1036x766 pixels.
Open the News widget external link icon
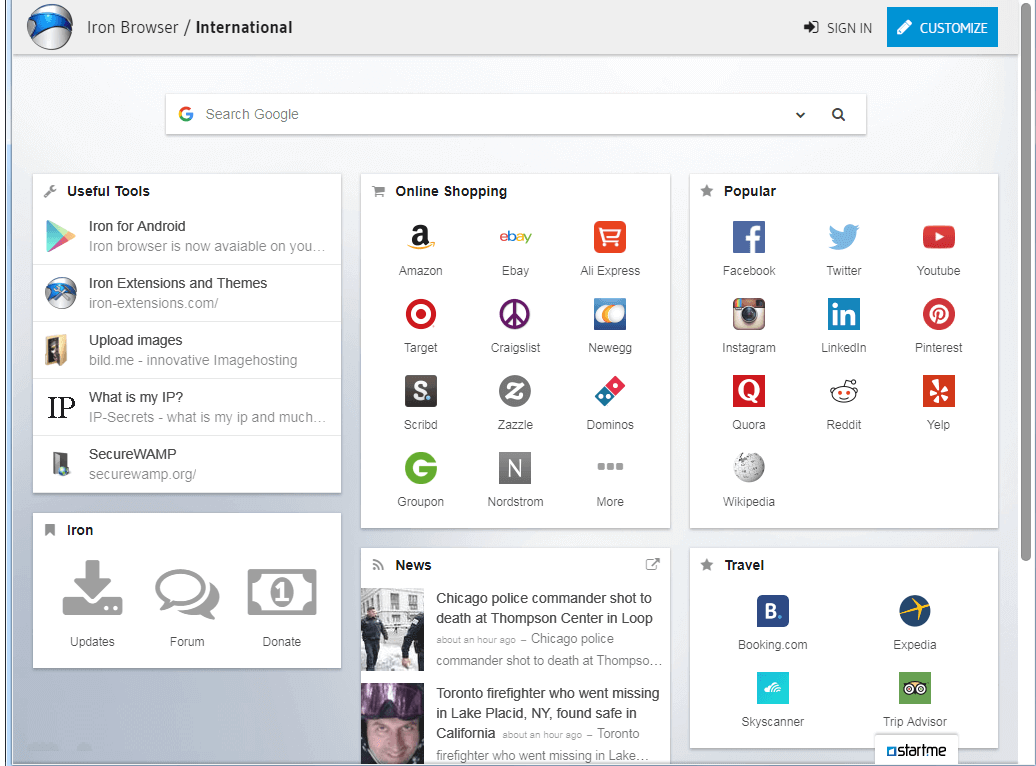coord(652,564)
